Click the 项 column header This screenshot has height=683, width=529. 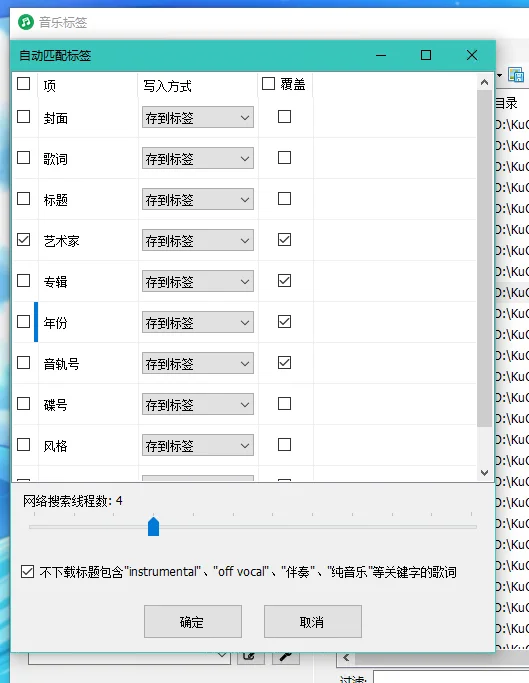point(88,85)
